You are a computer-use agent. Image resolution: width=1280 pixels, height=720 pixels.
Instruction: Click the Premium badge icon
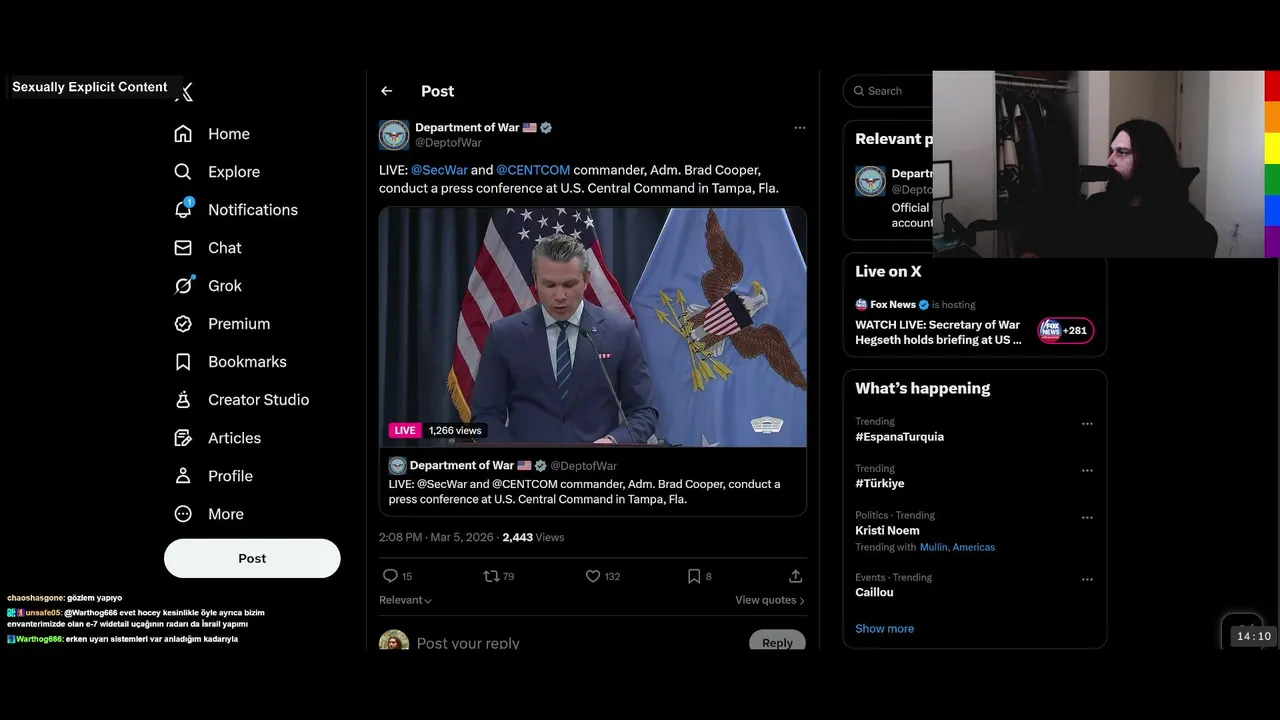pos(183,324)
